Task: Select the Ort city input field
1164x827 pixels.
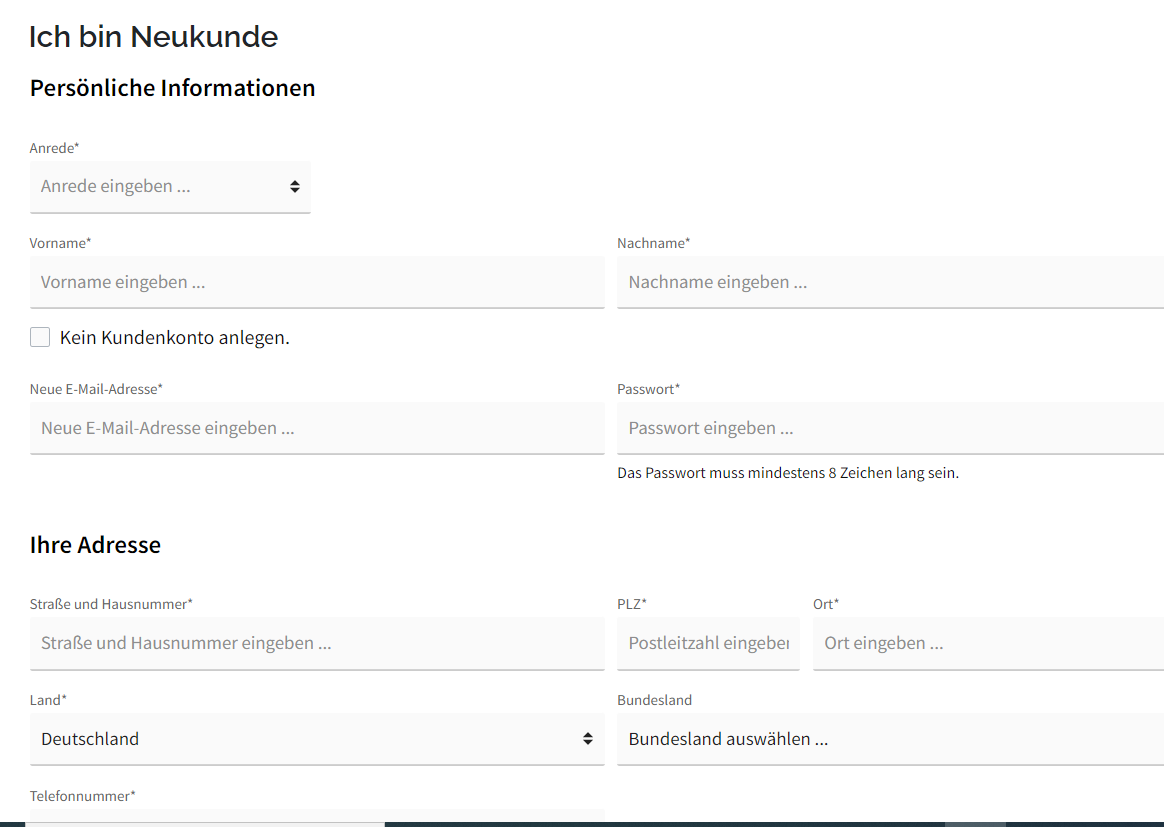Action: [987, 643]
